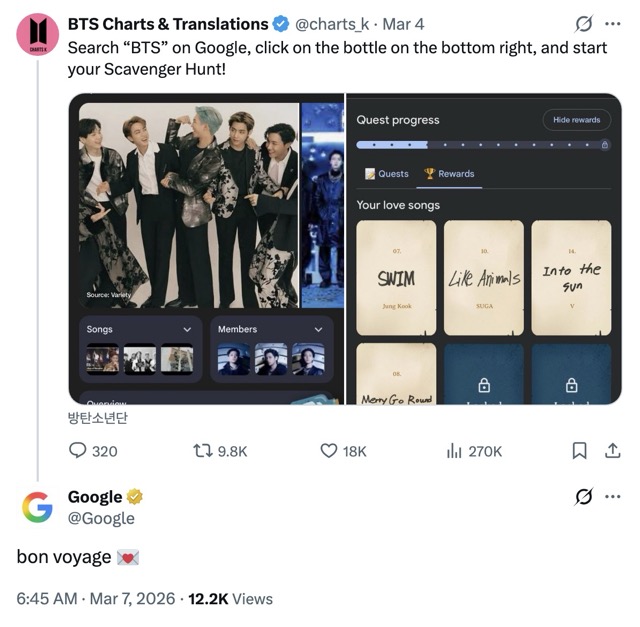Open the SWIM love song card
The image size is (640, 627).
pos(396,277)
